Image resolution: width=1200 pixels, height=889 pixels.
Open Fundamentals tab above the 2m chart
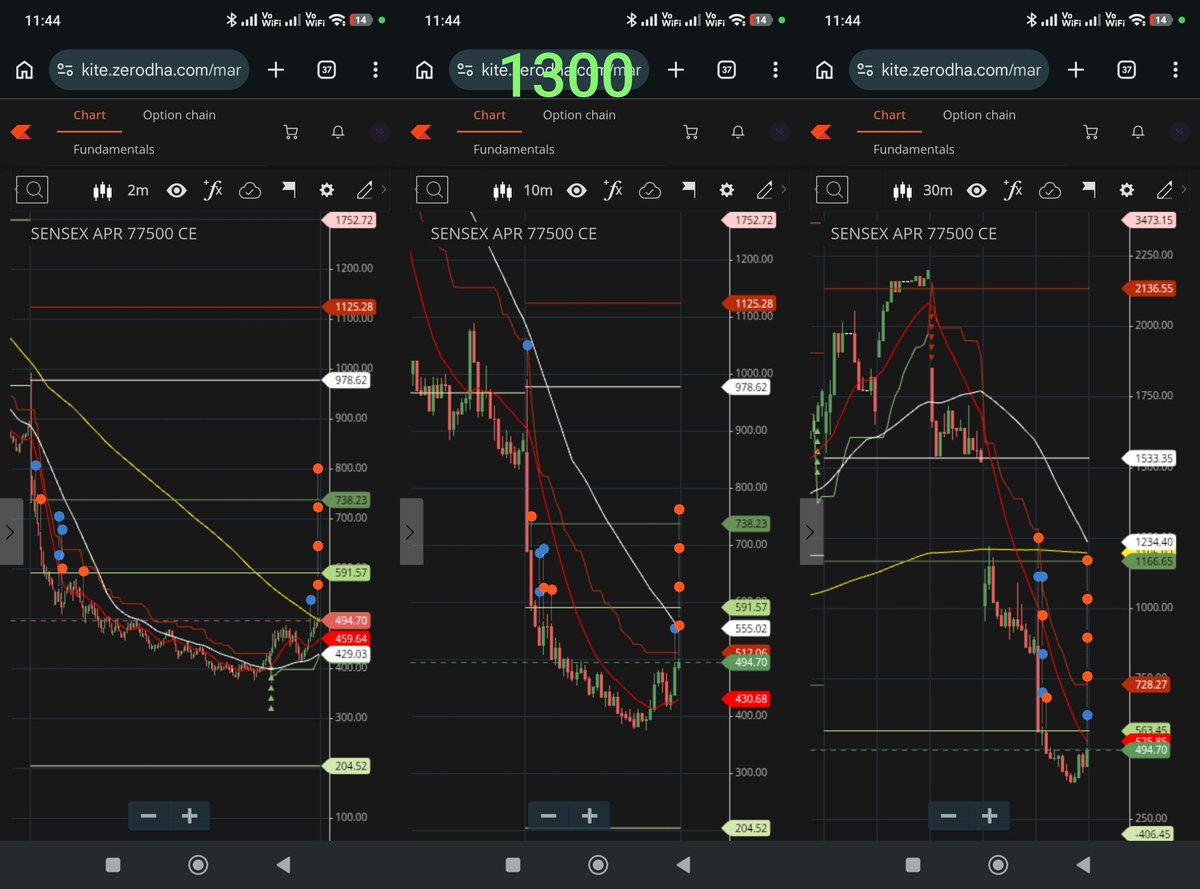(114, 149)
